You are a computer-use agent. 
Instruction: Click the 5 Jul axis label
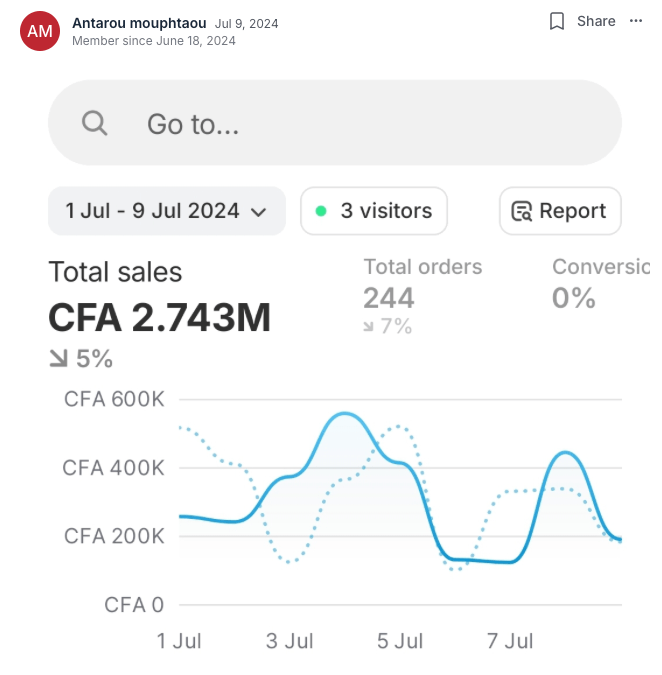tap(400, 641)
